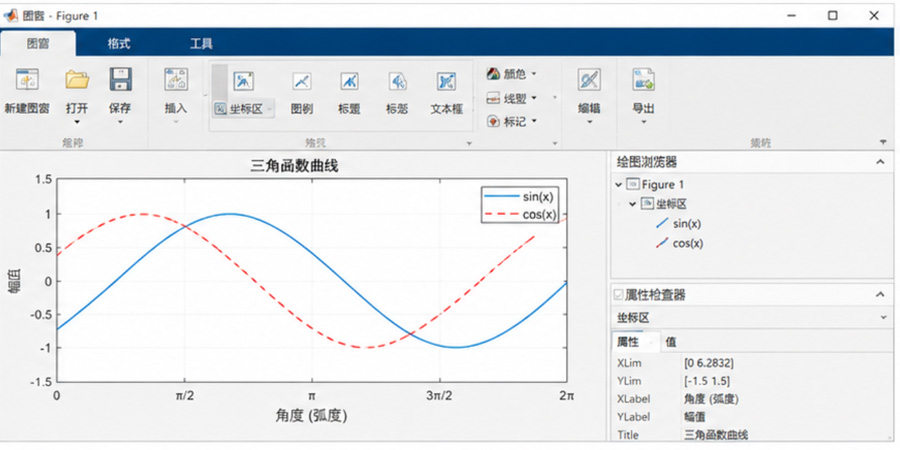900x450 pixels.
Task: Click the 保存 floppy disk icon
Action: pyautogui.click(x=121, y=79)
